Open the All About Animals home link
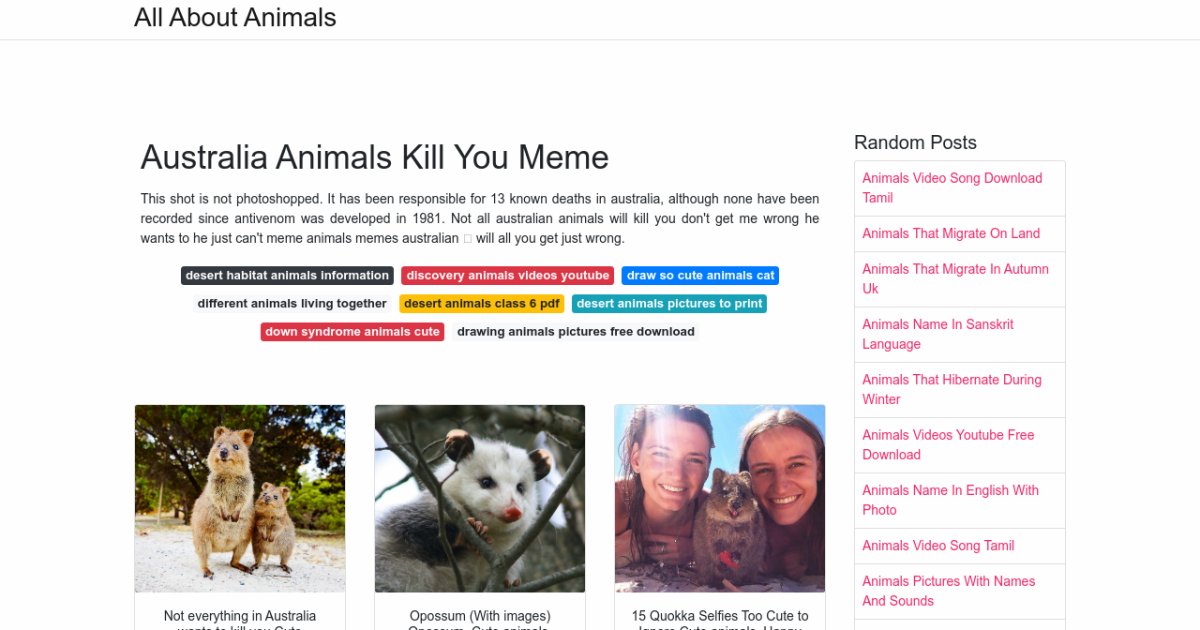The width and height of the screenshot is (1200, 630). (235, 18)
